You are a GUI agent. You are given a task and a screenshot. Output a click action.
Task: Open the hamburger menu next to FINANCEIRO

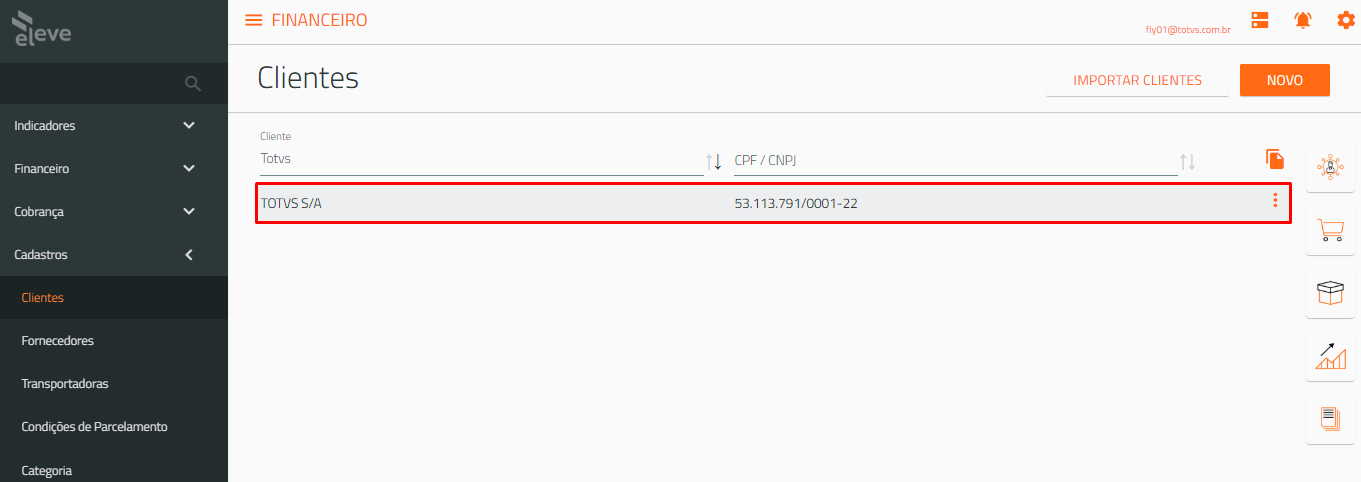pyautogui.click(x=253, y=20)
